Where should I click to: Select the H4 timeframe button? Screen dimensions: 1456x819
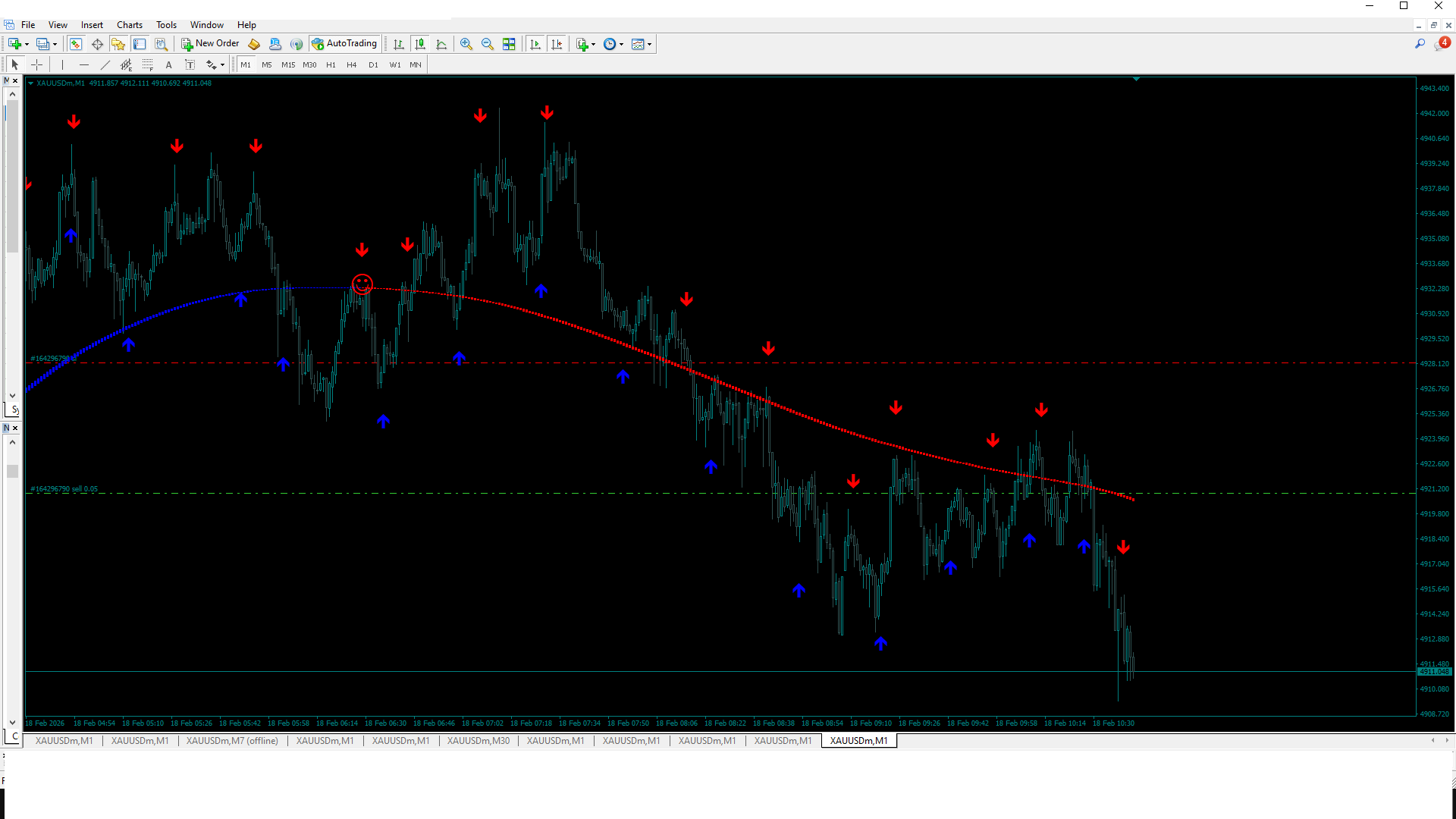(351, 65)
